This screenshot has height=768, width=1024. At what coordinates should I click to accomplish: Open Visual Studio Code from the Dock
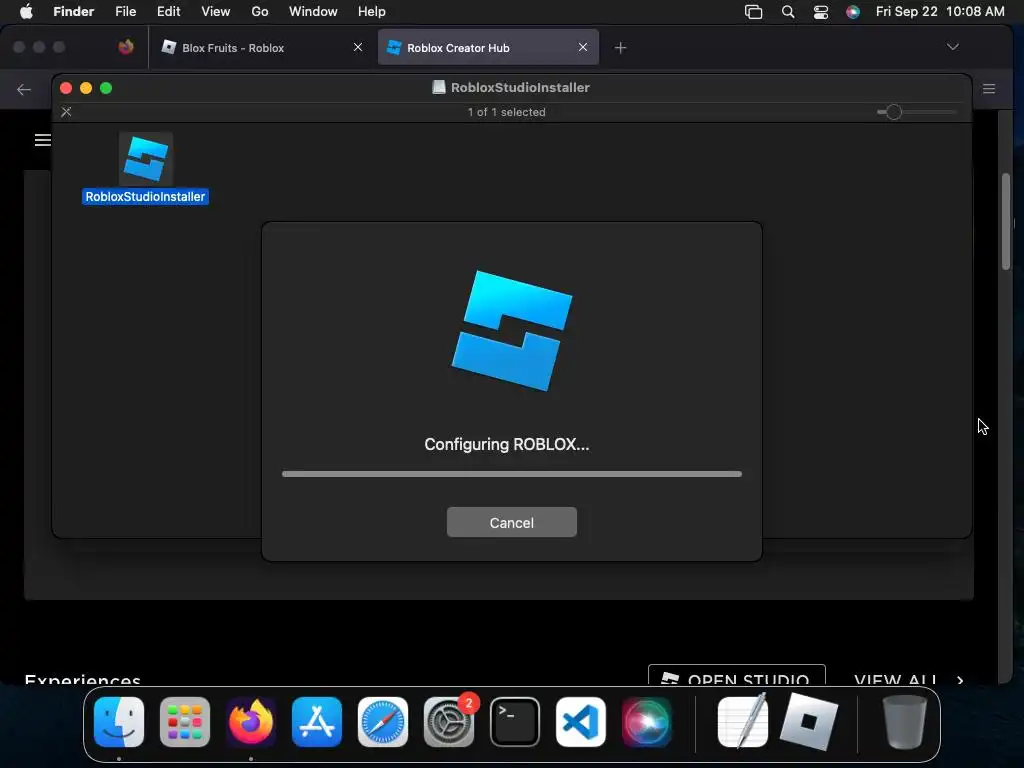click(581, 722)
